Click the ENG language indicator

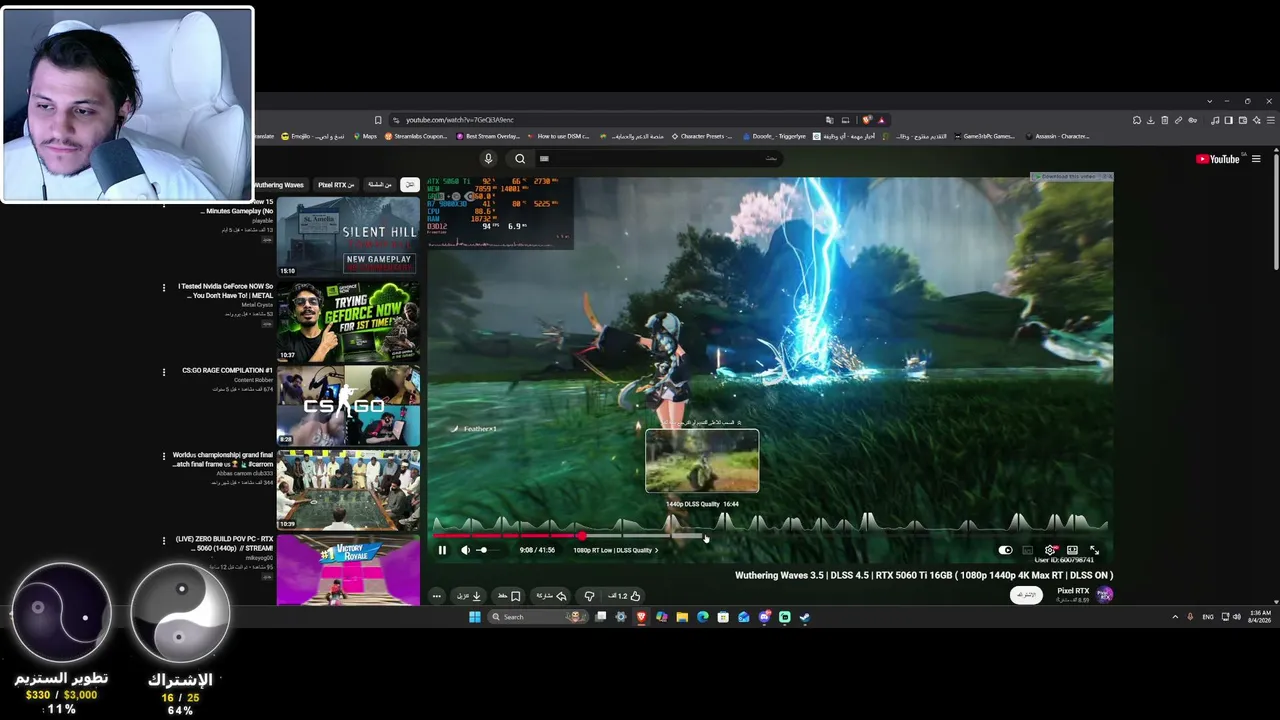tap(1208, 617)
